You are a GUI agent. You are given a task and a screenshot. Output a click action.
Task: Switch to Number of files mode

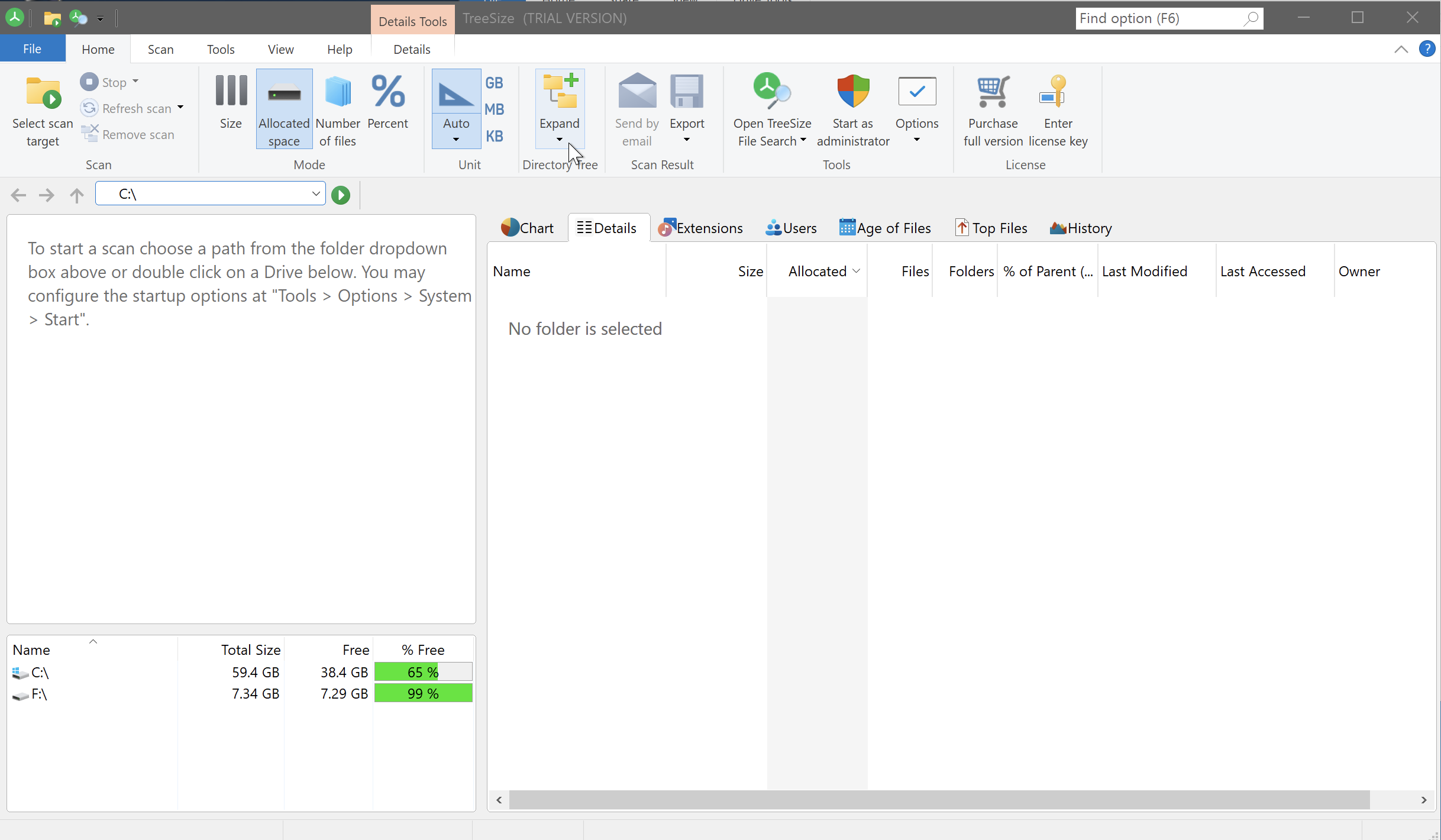(338, 108)
